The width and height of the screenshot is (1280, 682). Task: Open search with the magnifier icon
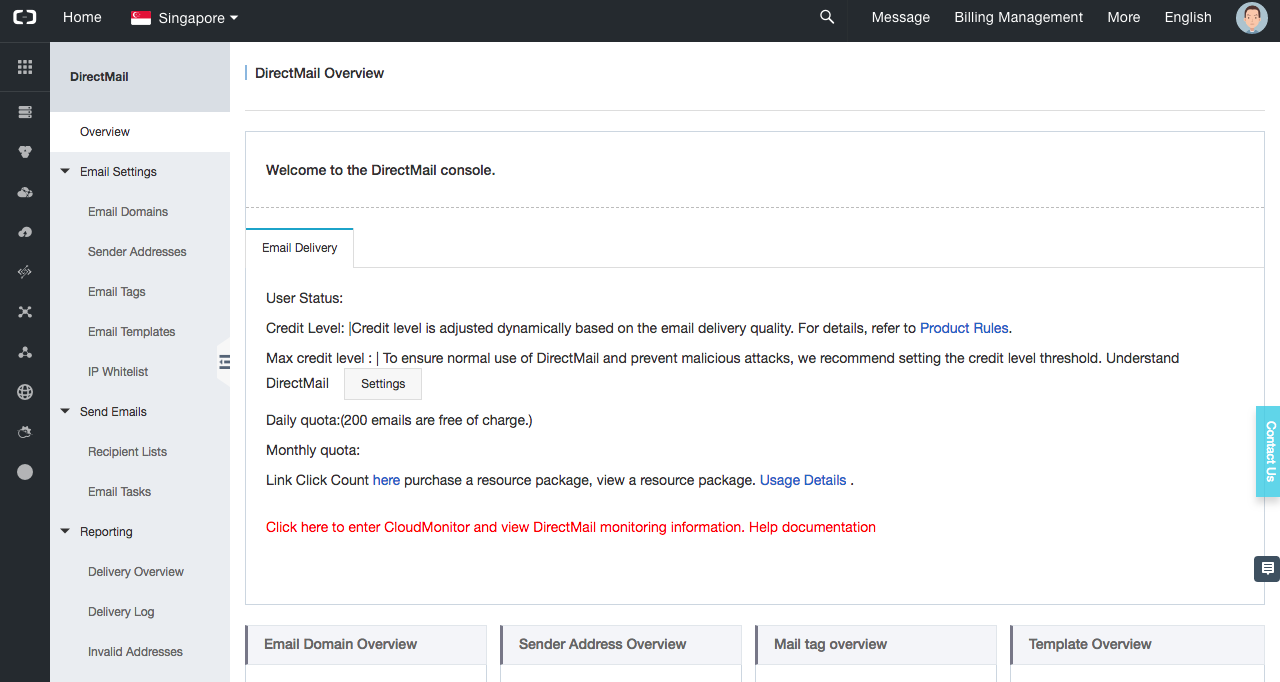click(827, 17)
